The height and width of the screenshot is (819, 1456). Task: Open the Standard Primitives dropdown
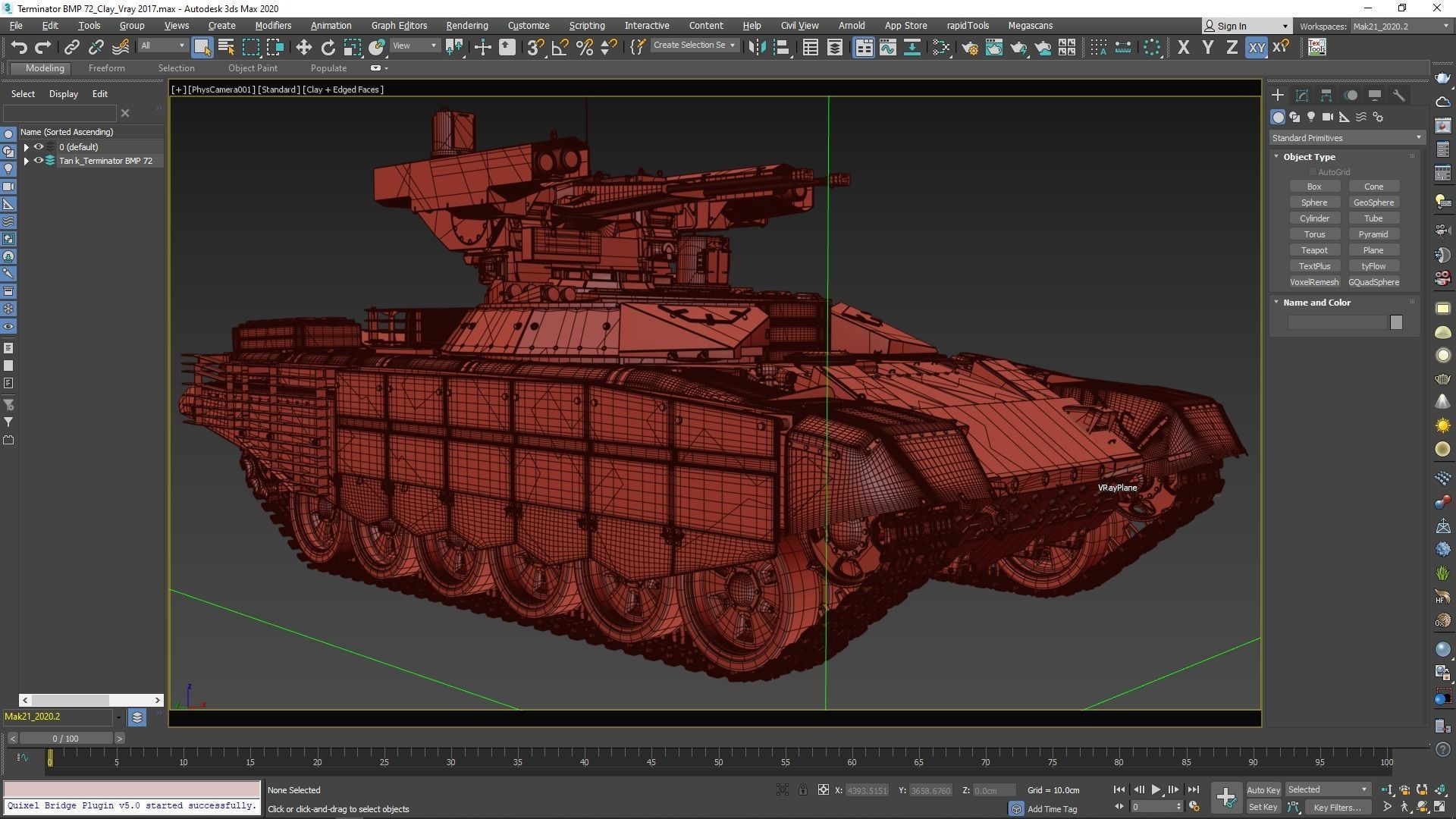1346,138
